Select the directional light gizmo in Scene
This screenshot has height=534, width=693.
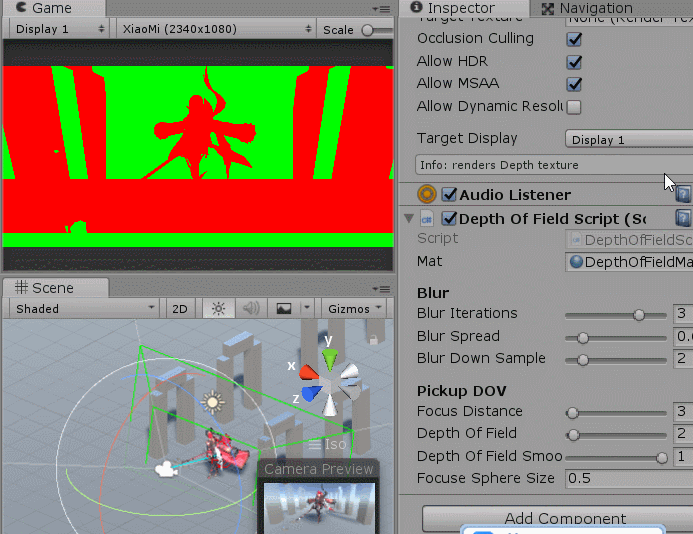[213, 402]
